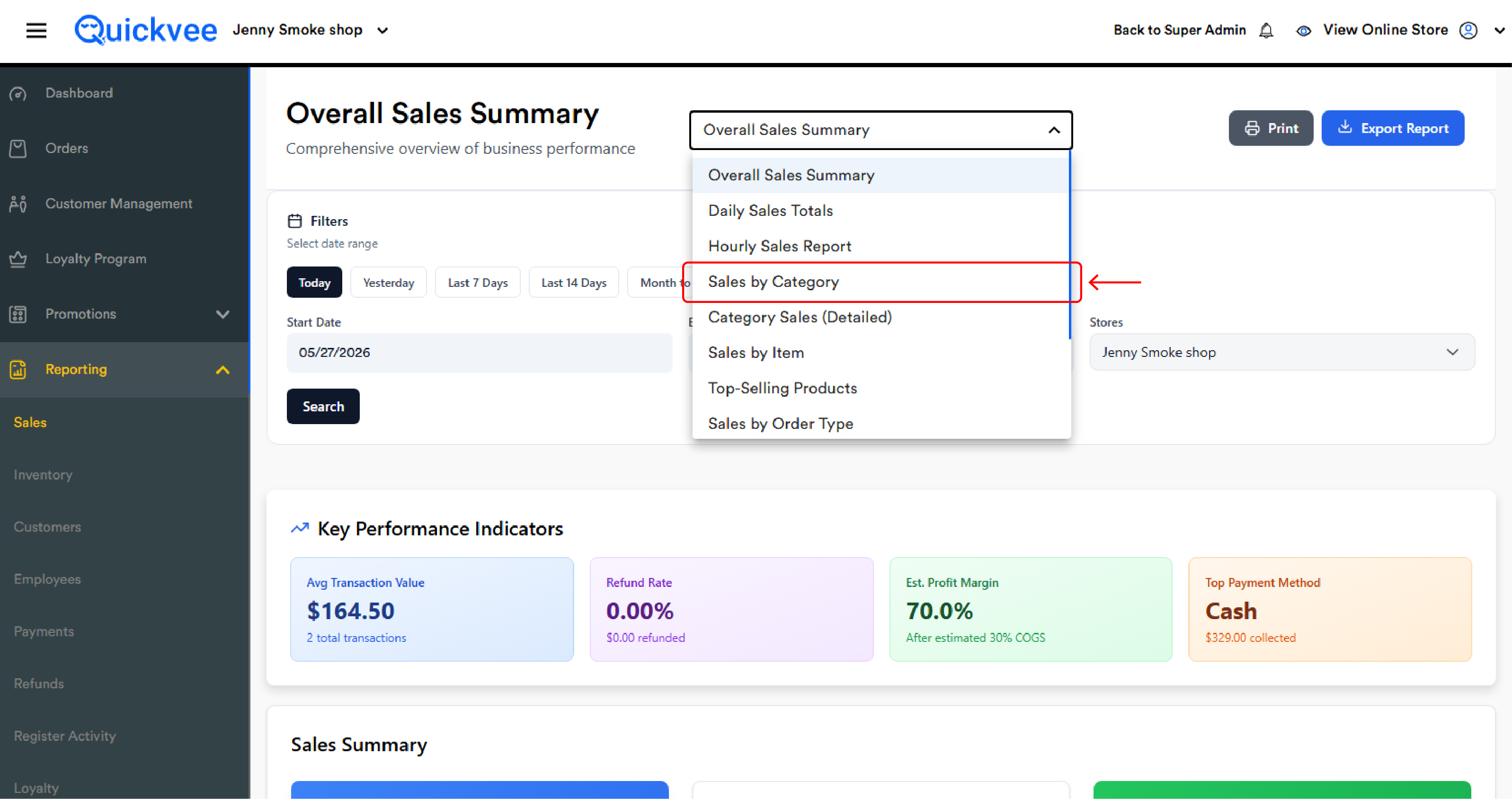Screen dimensions: 1512x799
Task: Select the Yesterday date filter
Action: [389, 283]
